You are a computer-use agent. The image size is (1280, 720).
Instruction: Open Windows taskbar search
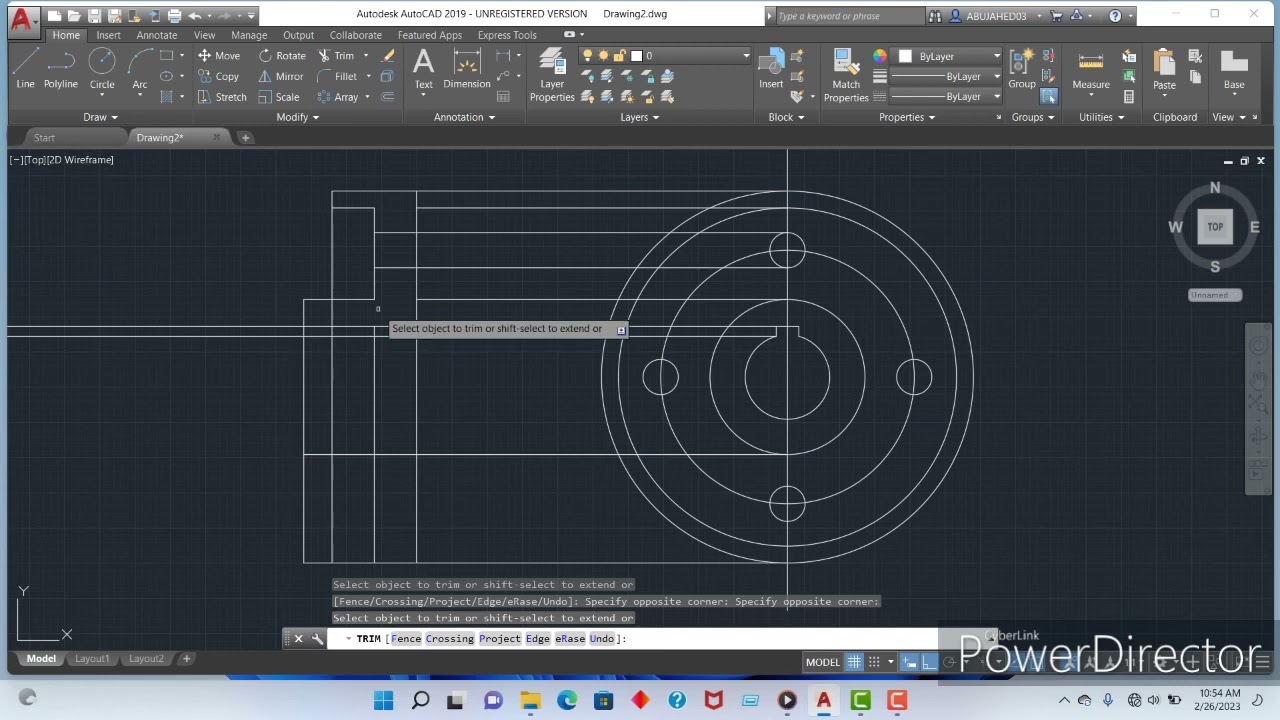(x=421, y=701)
